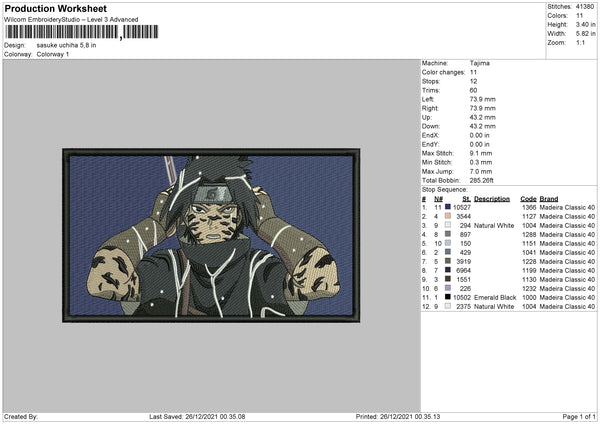Select the 'Colorway 1' value
This screenshot has width=600, height=424.
pos(53,54)
